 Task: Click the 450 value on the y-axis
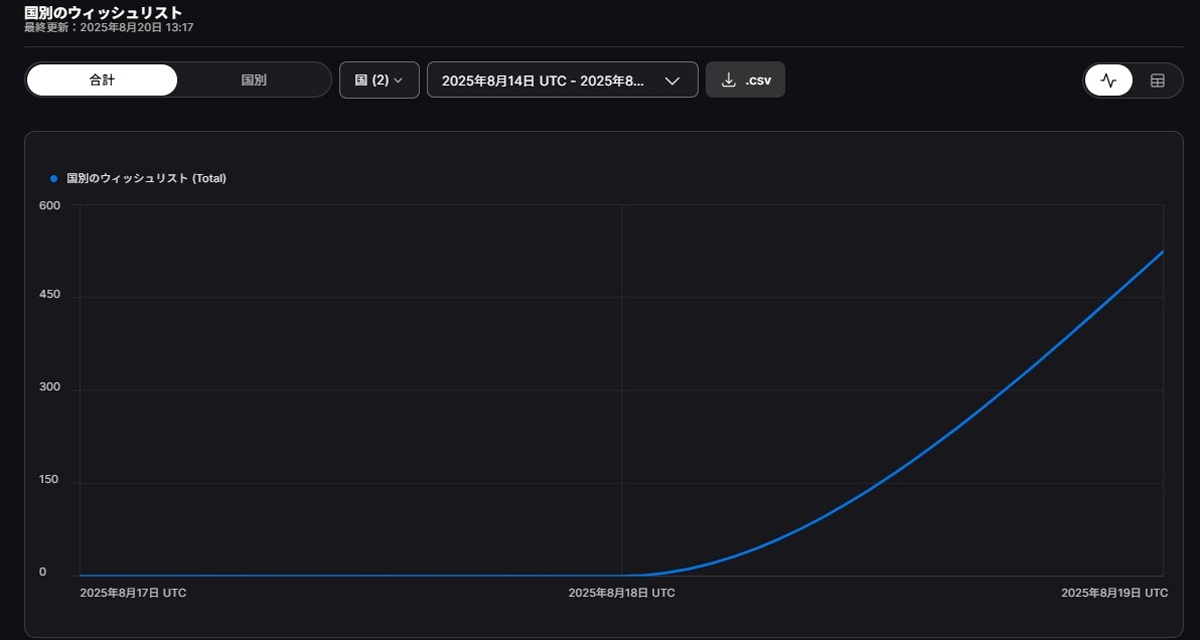[50, 295]
